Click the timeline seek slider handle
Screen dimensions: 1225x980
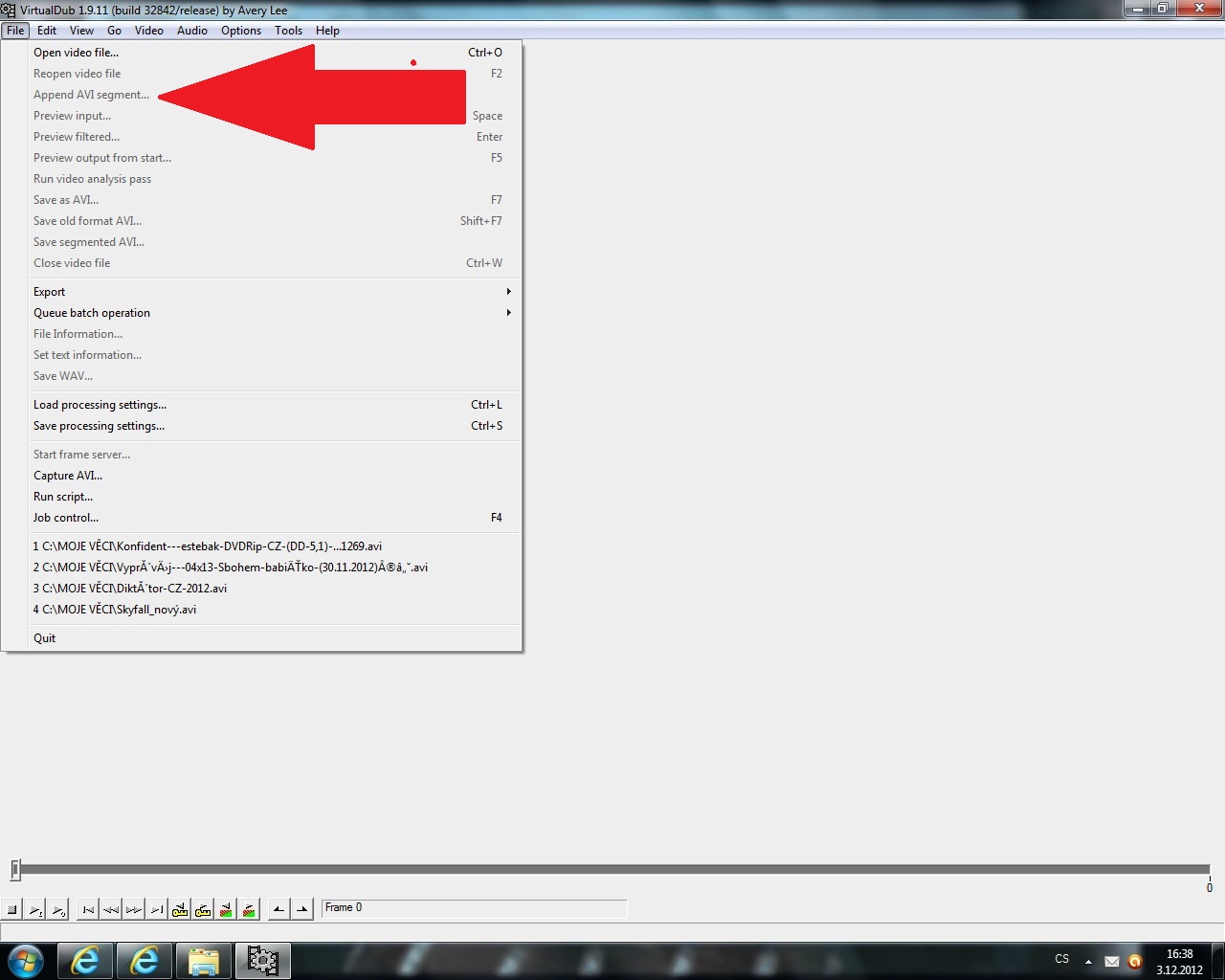pyautogui.click(x=15, y=869)
